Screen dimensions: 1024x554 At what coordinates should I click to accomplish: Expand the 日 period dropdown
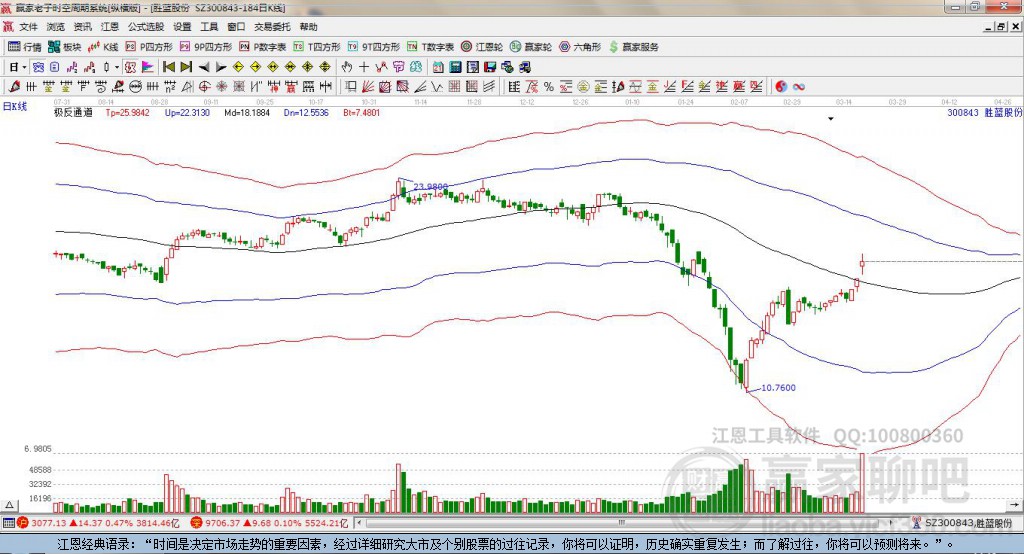coord(24,67)
